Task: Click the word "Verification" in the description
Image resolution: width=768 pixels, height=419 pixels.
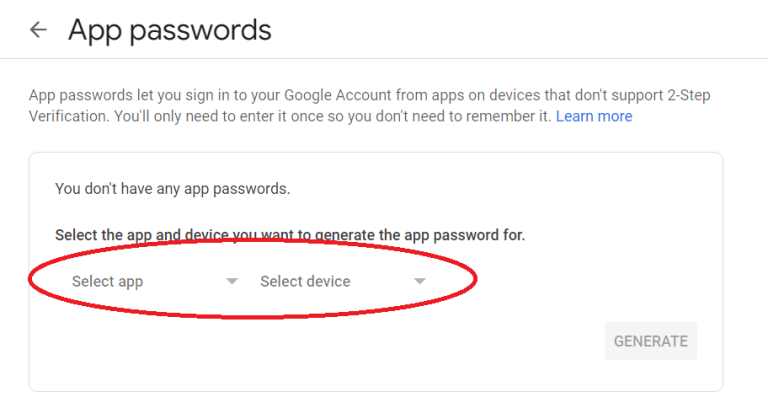Action: (x=68, y=116)
